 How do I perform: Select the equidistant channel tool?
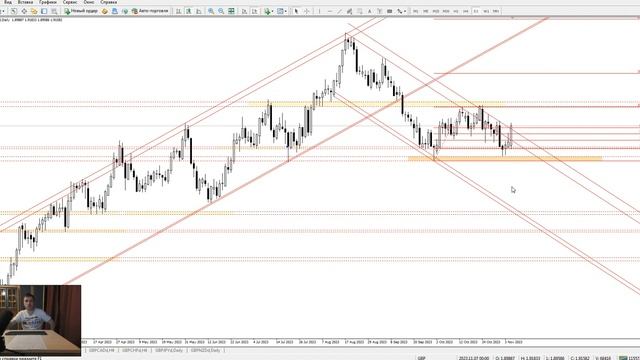point(349,11)
